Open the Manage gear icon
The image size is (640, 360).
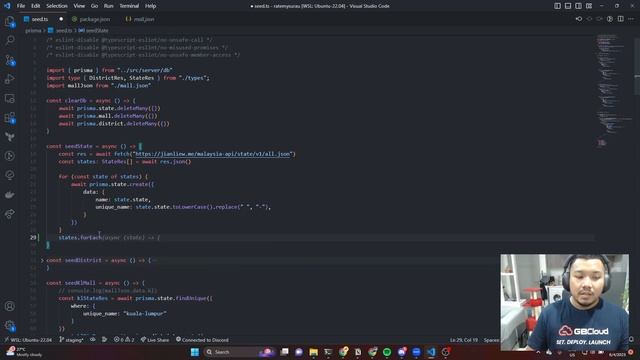pos(10,326)
